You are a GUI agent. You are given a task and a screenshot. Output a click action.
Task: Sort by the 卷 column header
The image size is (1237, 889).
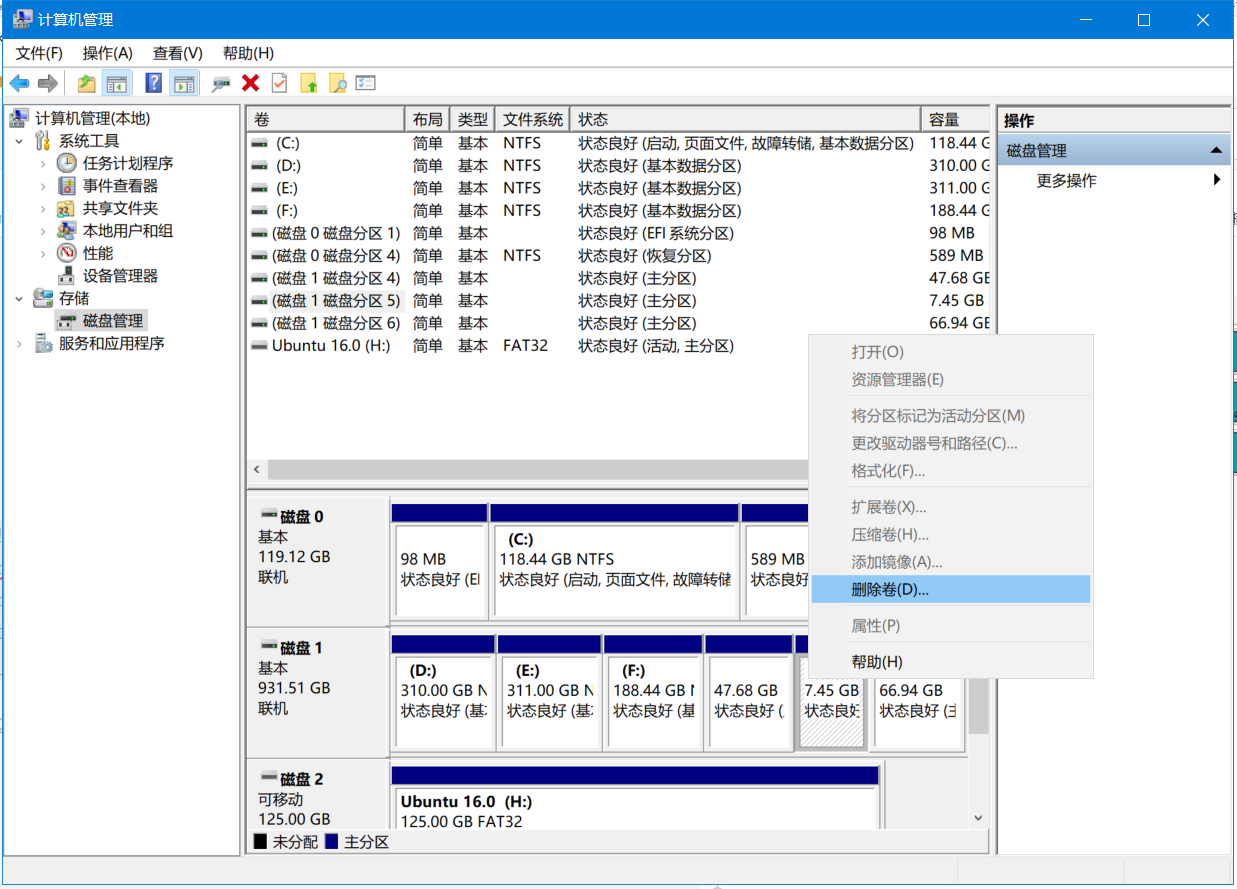click(325, 120)
